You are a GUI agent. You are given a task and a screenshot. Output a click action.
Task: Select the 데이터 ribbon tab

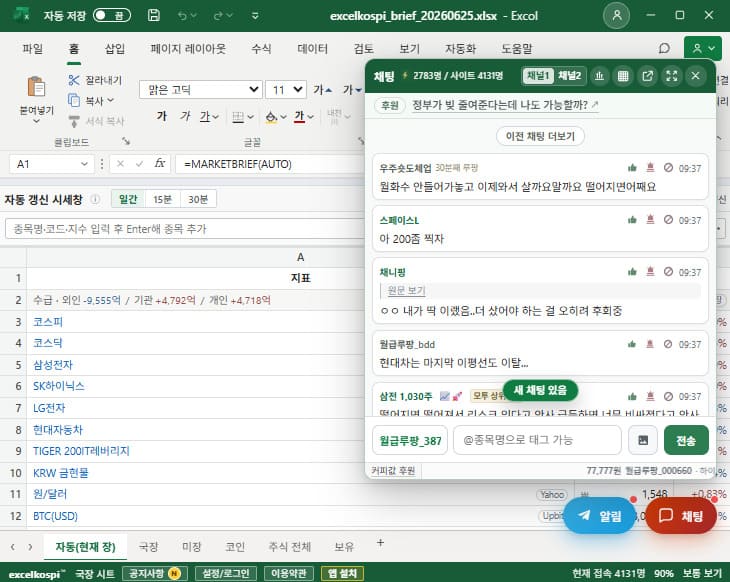coord(312,48)
